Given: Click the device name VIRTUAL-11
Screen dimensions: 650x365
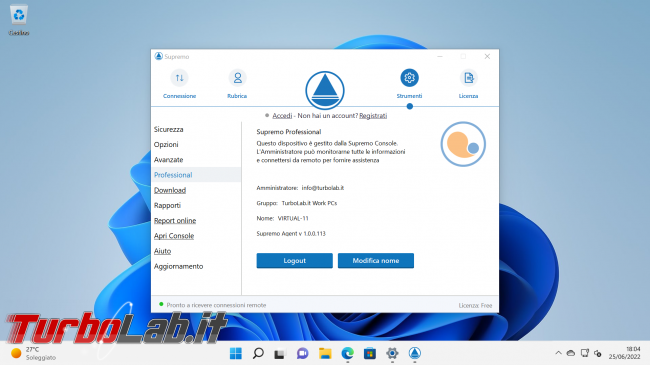Looking at the screenshot, I should coord(293,218).
